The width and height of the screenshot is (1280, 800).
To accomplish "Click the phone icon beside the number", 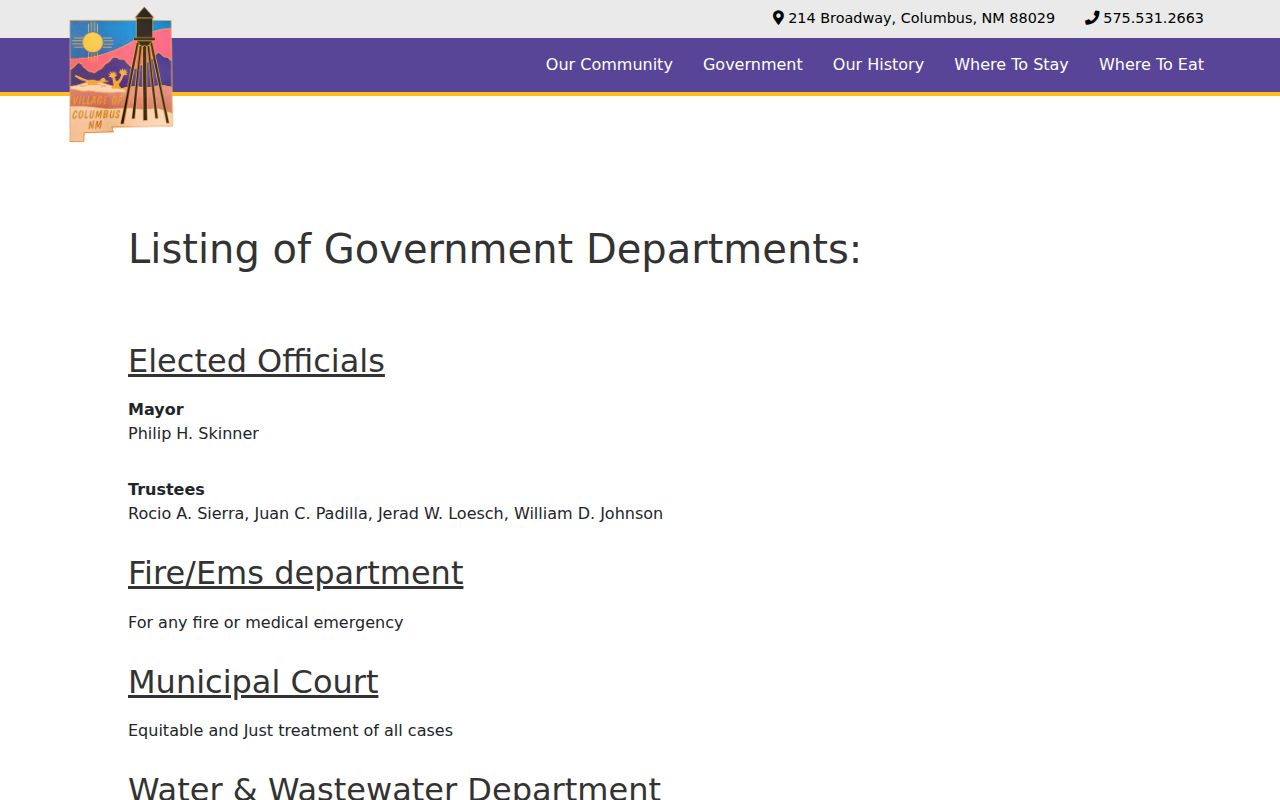I will [1092, 18].
